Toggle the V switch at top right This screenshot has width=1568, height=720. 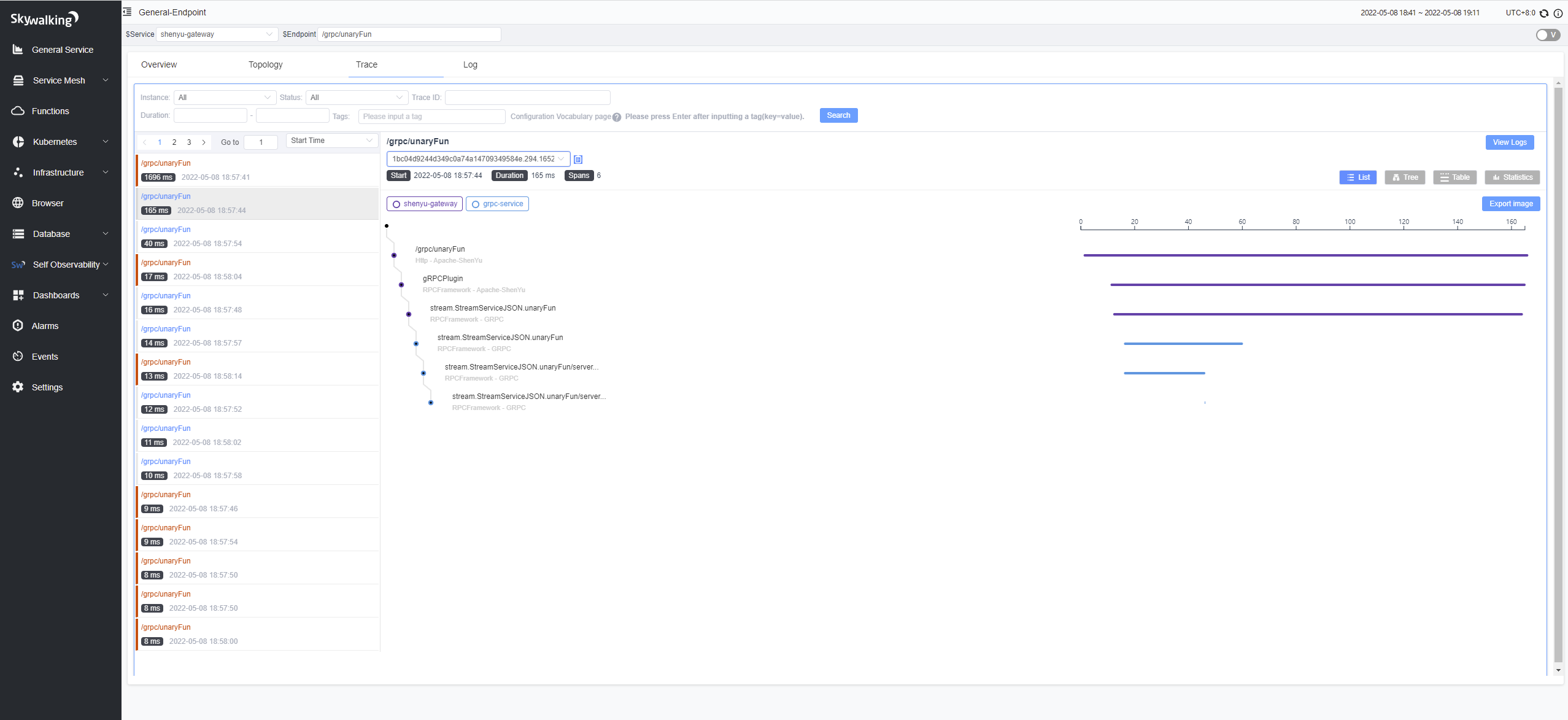tap(1547, 35)
